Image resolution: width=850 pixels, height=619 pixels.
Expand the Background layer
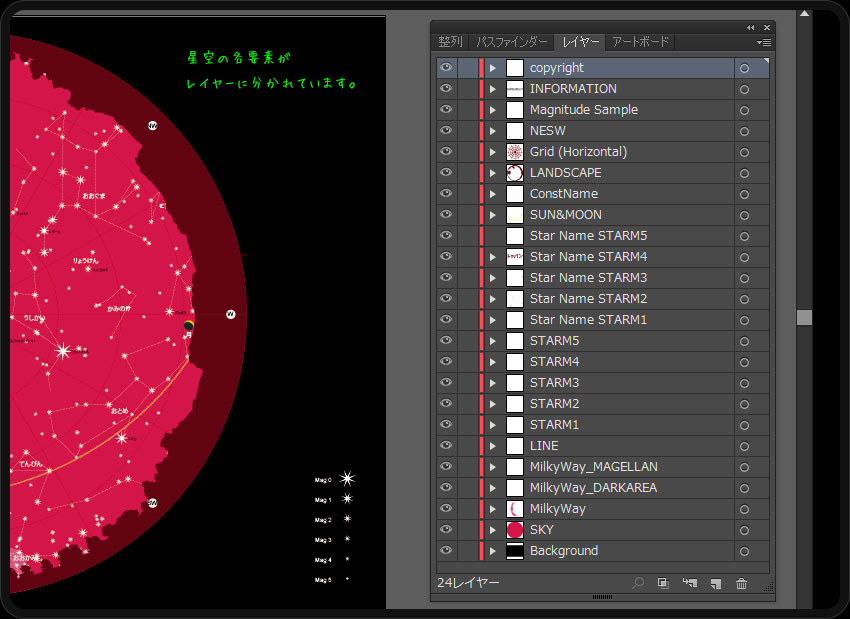click(x=493, y=551)
